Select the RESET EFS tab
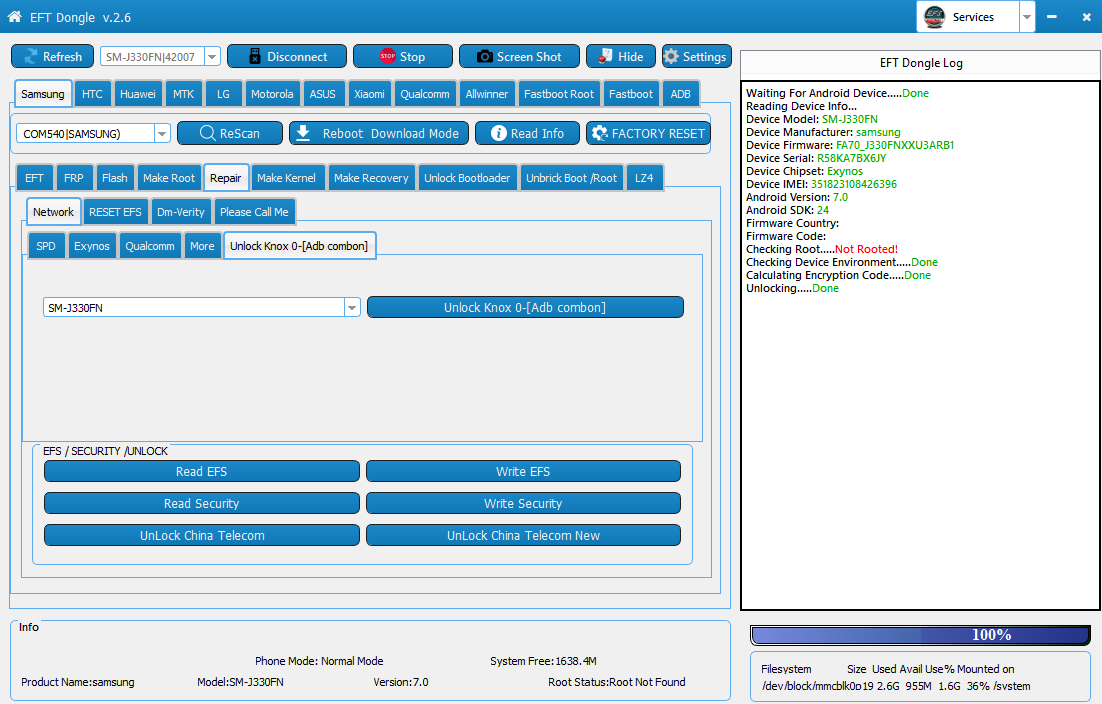1102x704 pixels. [x=115, y=212]
